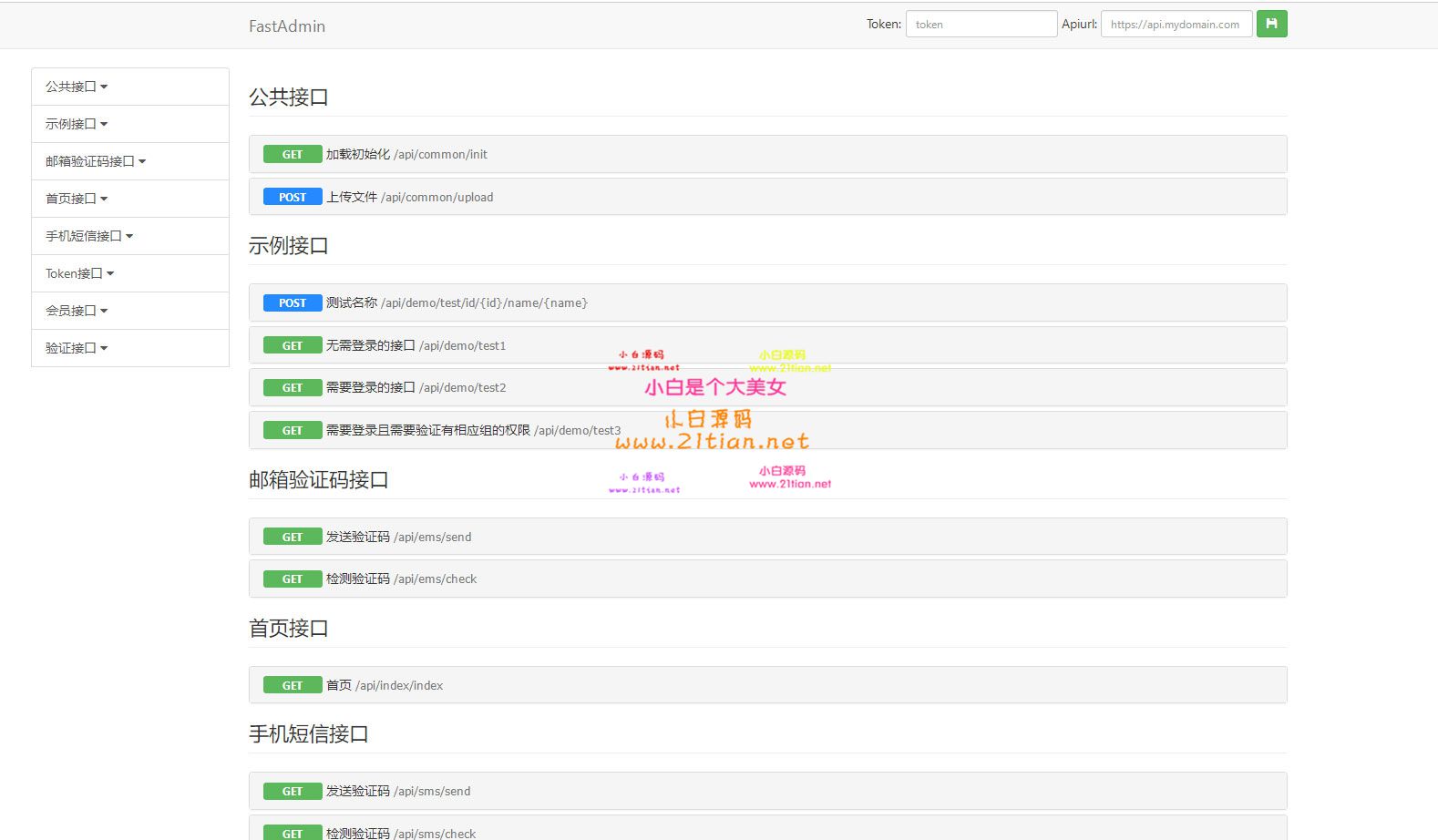Open the 测试名称 /api/demo/test endpoint row

click(x=767, y=302)
